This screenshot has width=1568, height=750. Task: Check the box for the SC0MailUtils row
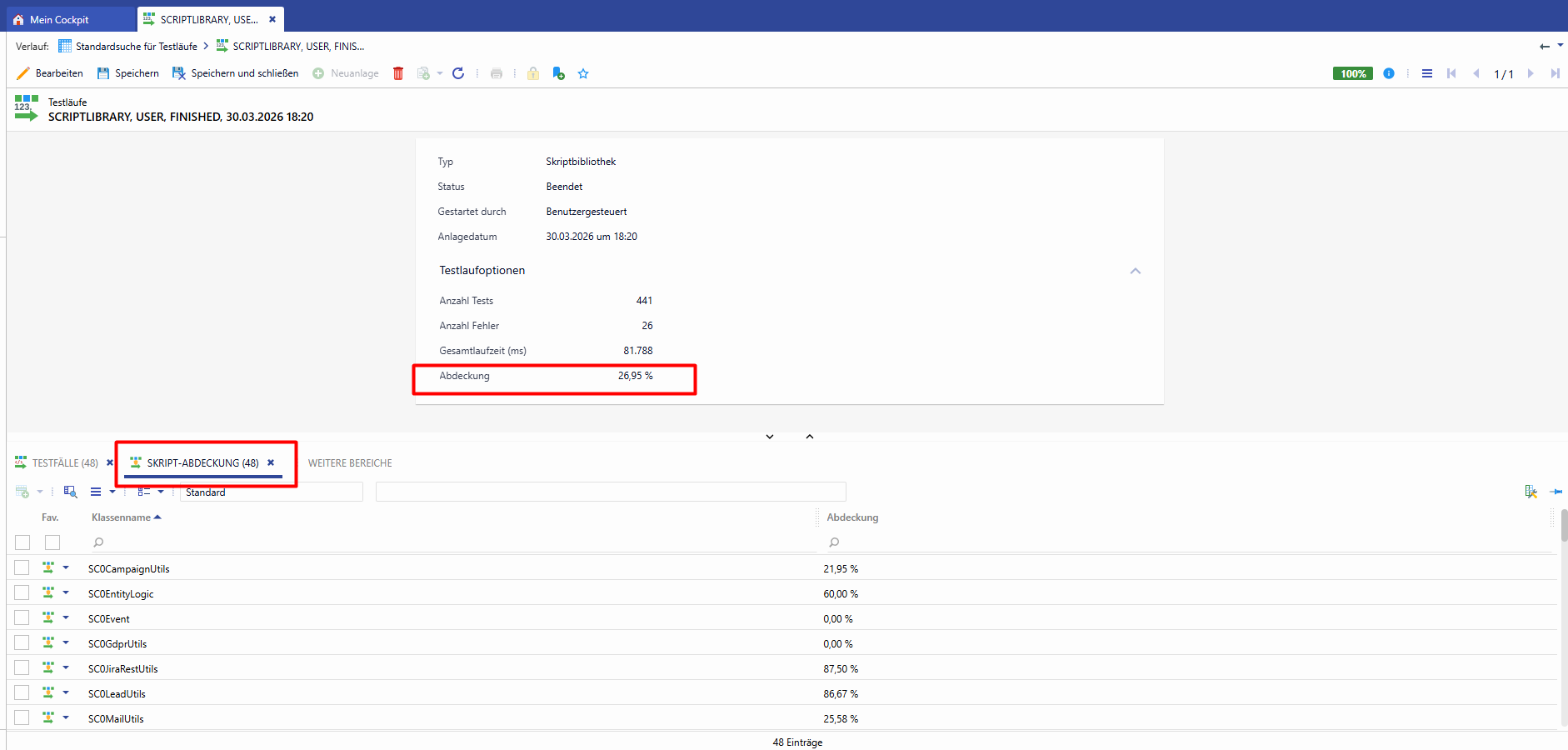click(x=22, y=717)
